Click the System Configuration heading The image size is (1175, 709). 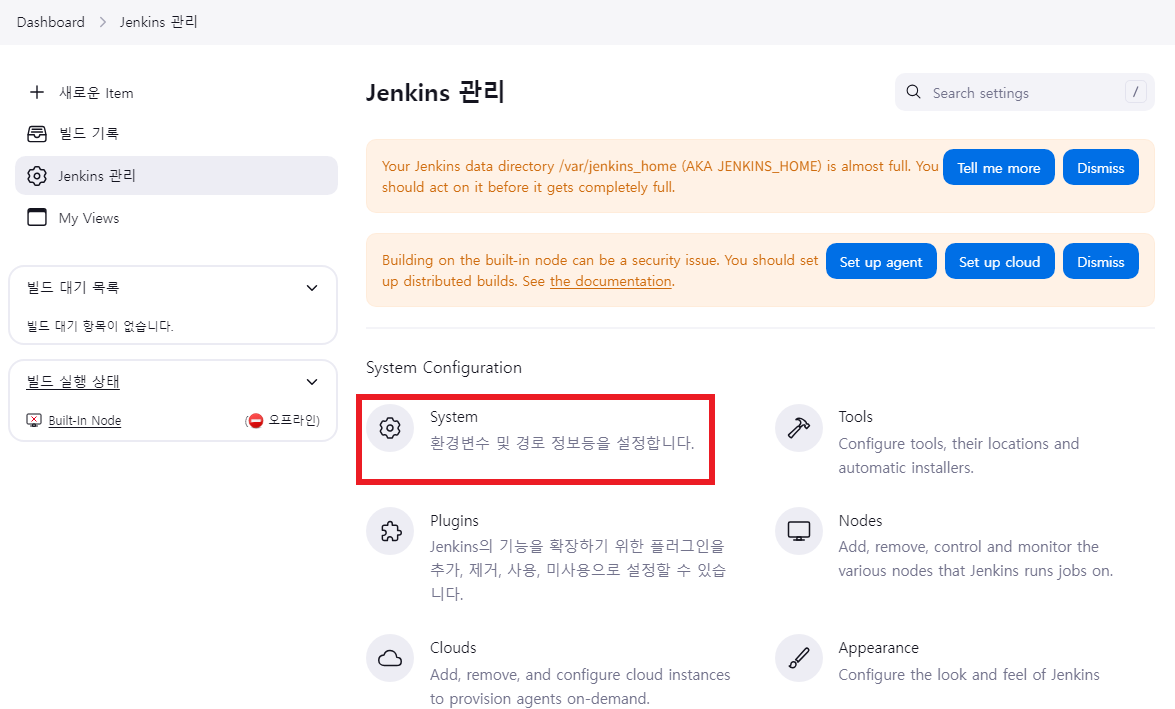(x=444, y=367)
